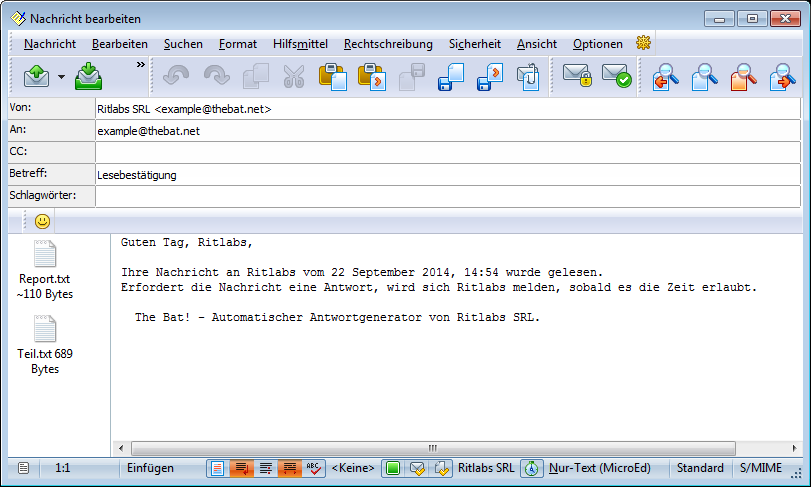Open the Rechtschreibung menu

pos(388,44)
